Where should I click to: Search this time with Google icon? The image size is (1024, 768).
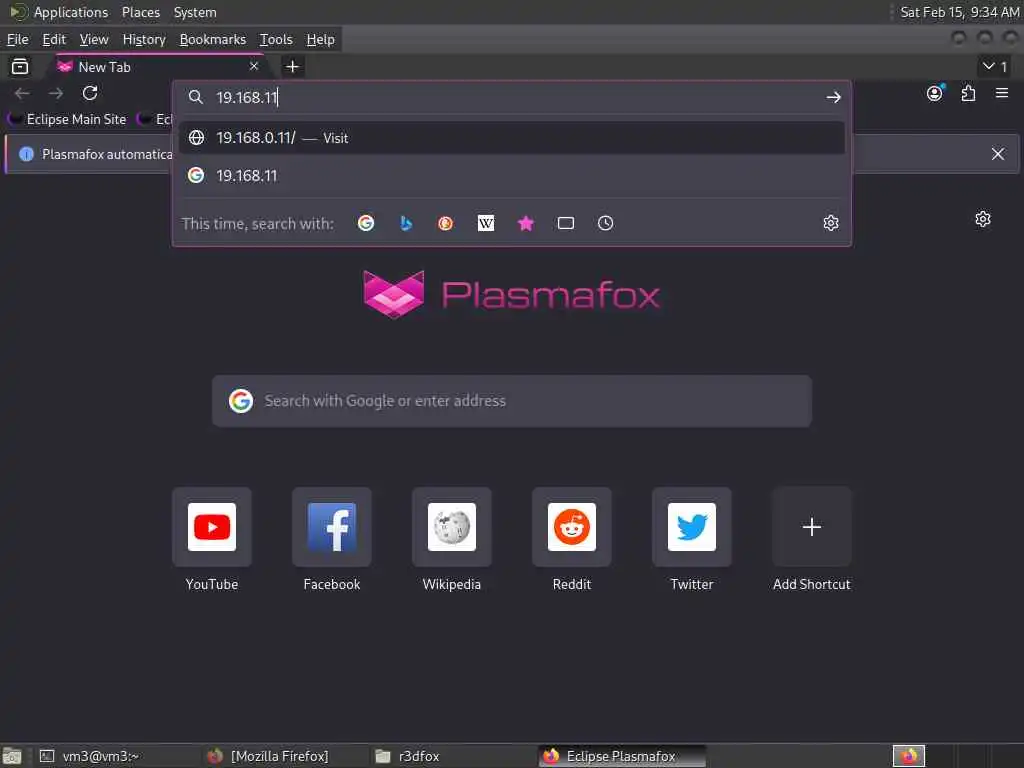point(366,223)
